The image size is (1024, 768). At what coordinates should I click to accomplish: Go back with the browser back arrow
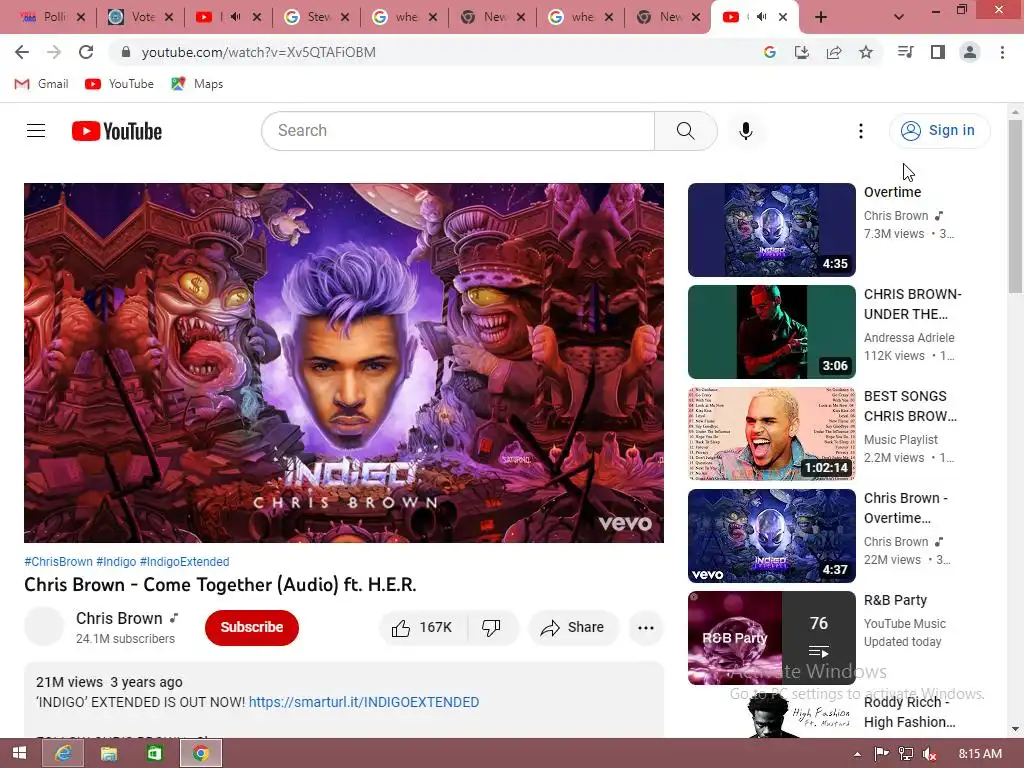[22, 52]
